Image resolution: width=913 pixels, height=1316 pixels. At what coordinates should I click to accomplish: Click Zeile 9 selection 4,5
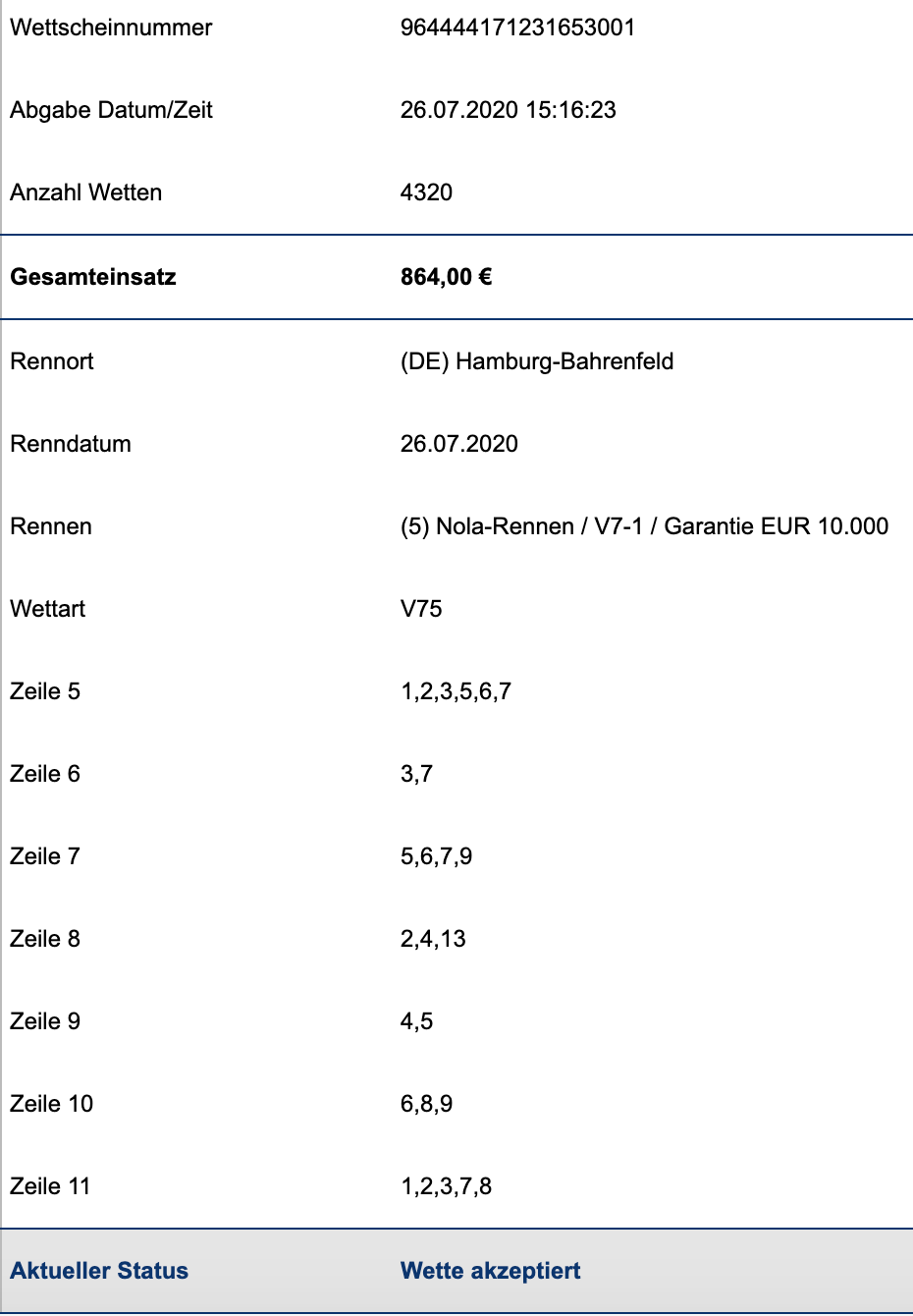[416, 1021]
